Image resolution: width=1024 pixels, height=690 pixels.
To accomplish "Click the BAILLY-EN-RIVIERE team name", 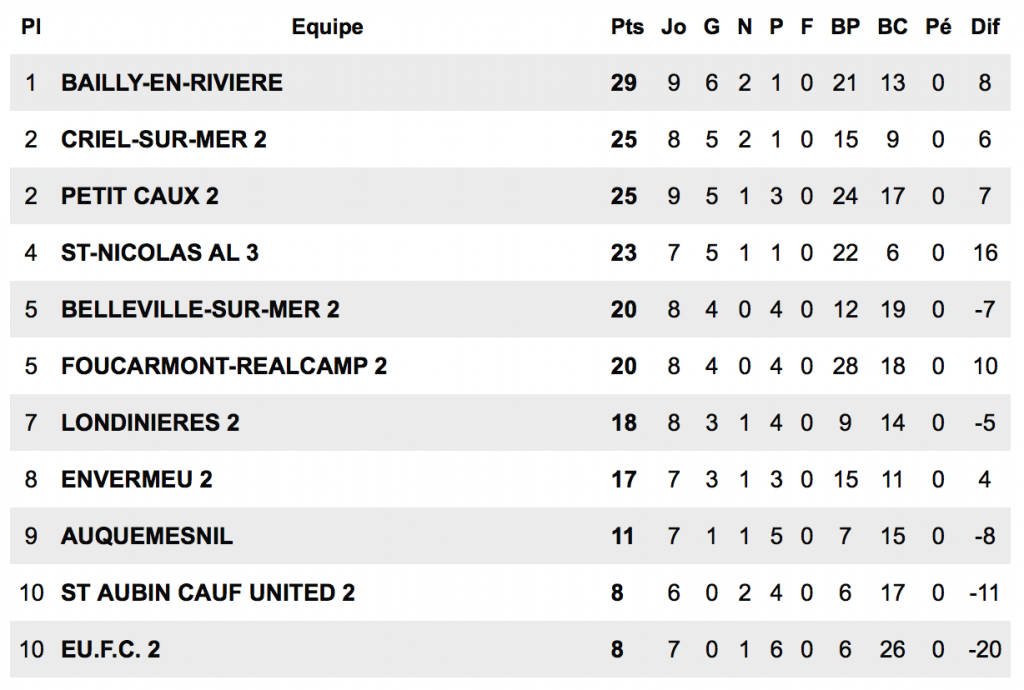I will [x=172, y=83].
